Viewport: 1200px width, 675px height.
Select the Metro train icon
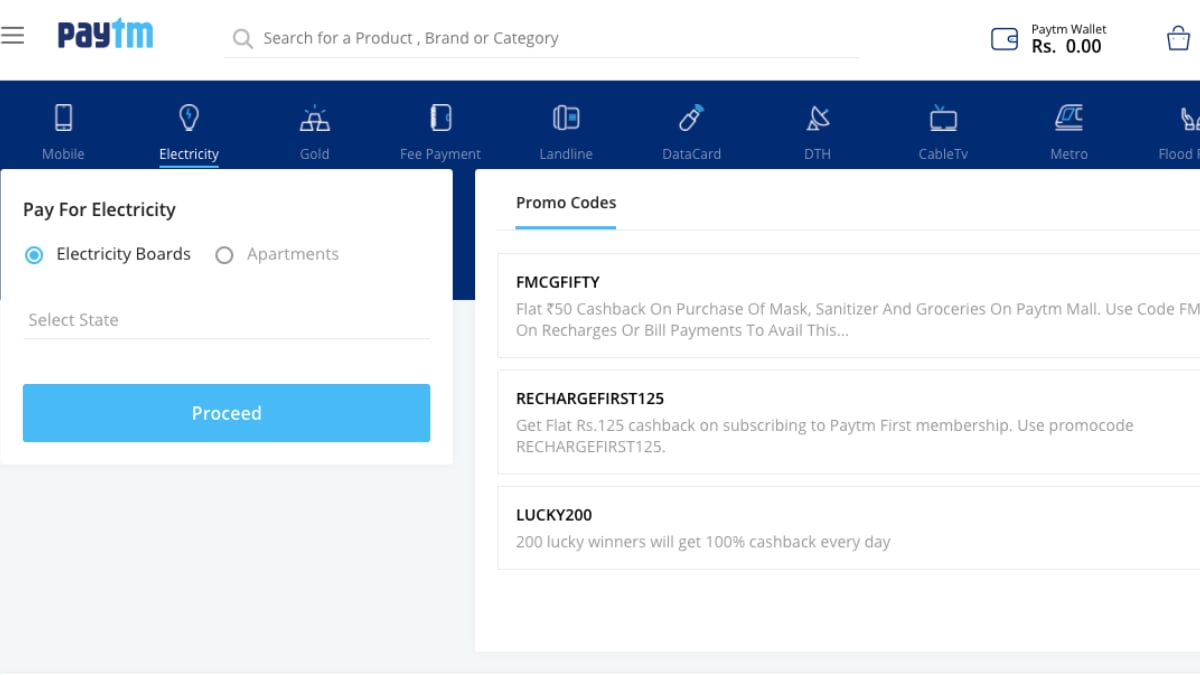[1069, 118]
